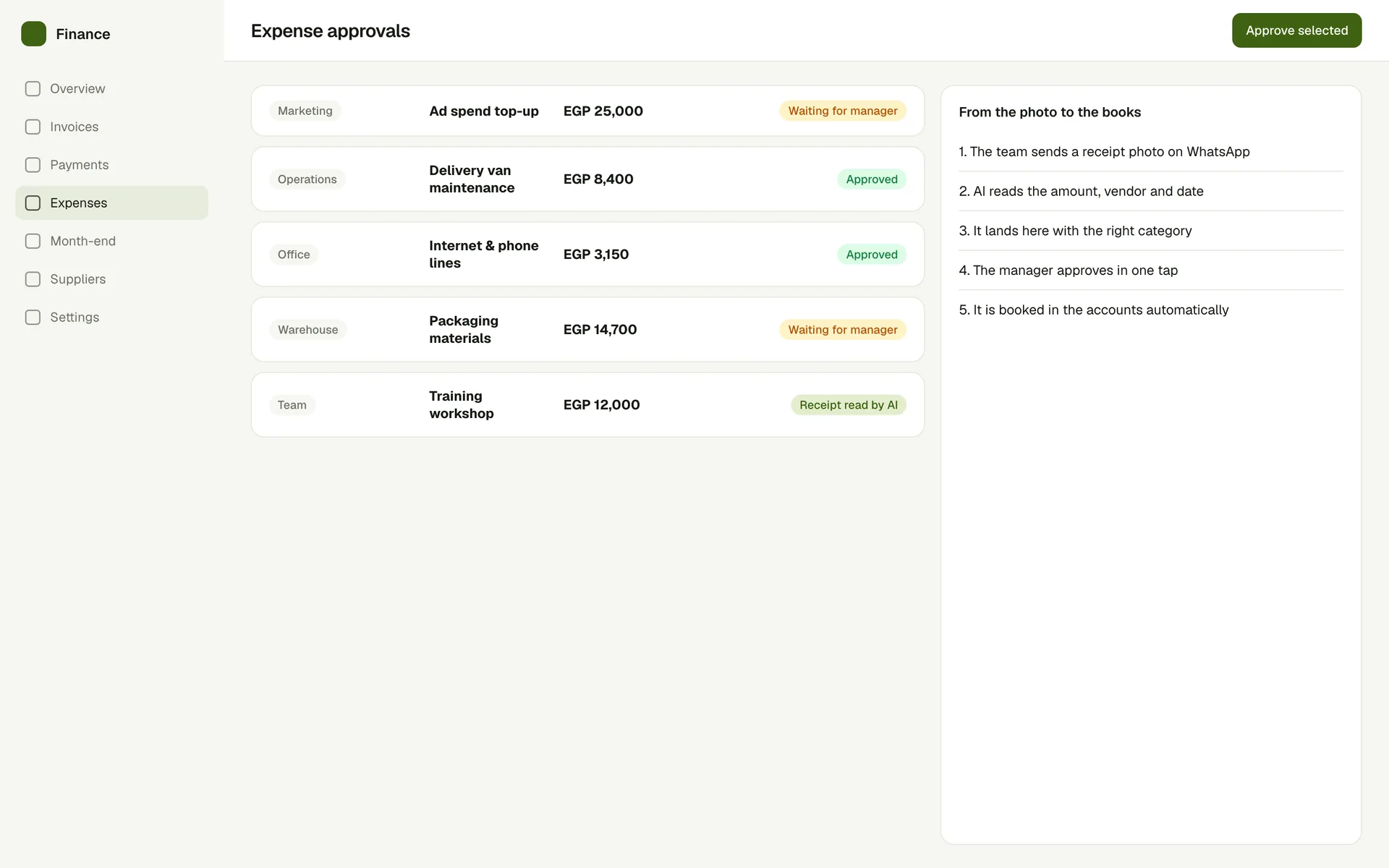
Task: Click the EGP 14,700 amount
Action: [x=600, y=330]
